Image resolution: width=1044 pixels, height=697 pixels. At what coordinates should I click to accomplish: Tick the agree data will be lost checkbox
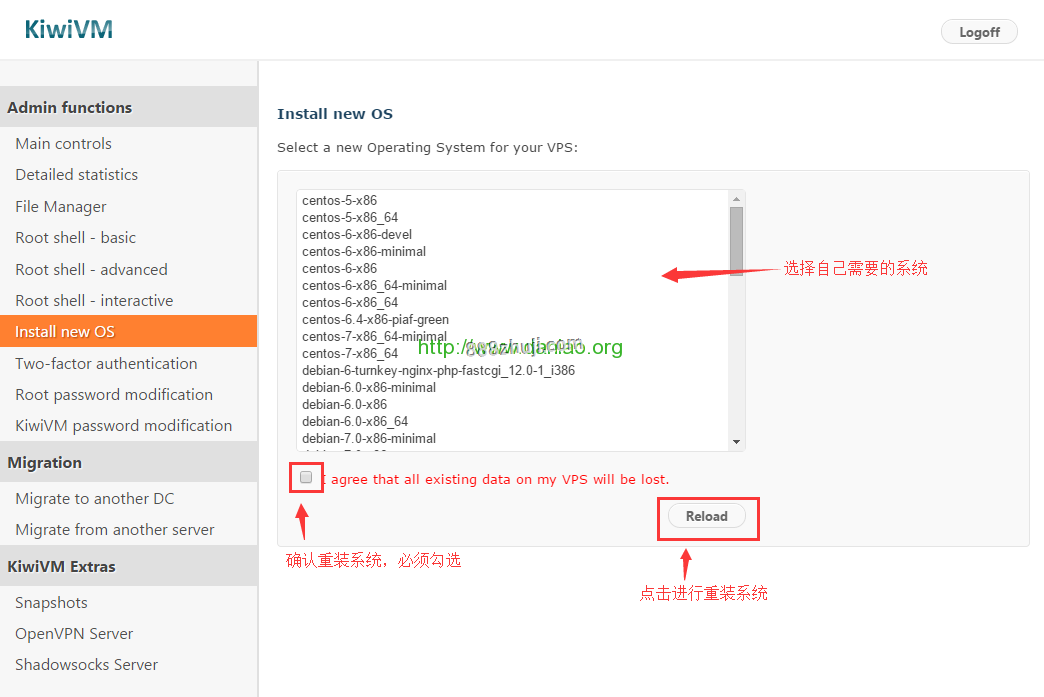[306, 477]
